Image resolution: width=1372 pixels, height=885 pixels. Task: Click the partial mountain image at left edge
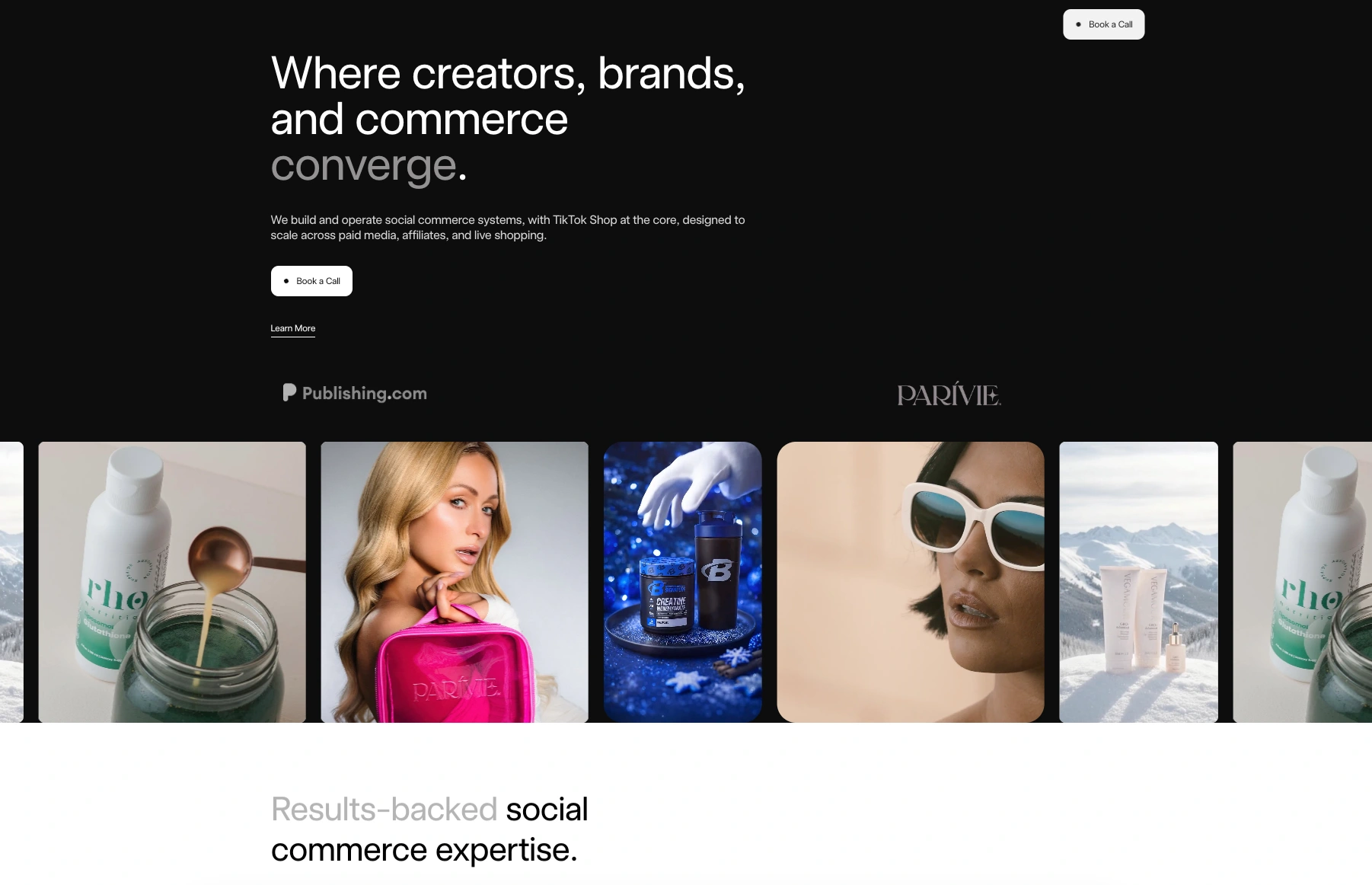click(11, 582)
